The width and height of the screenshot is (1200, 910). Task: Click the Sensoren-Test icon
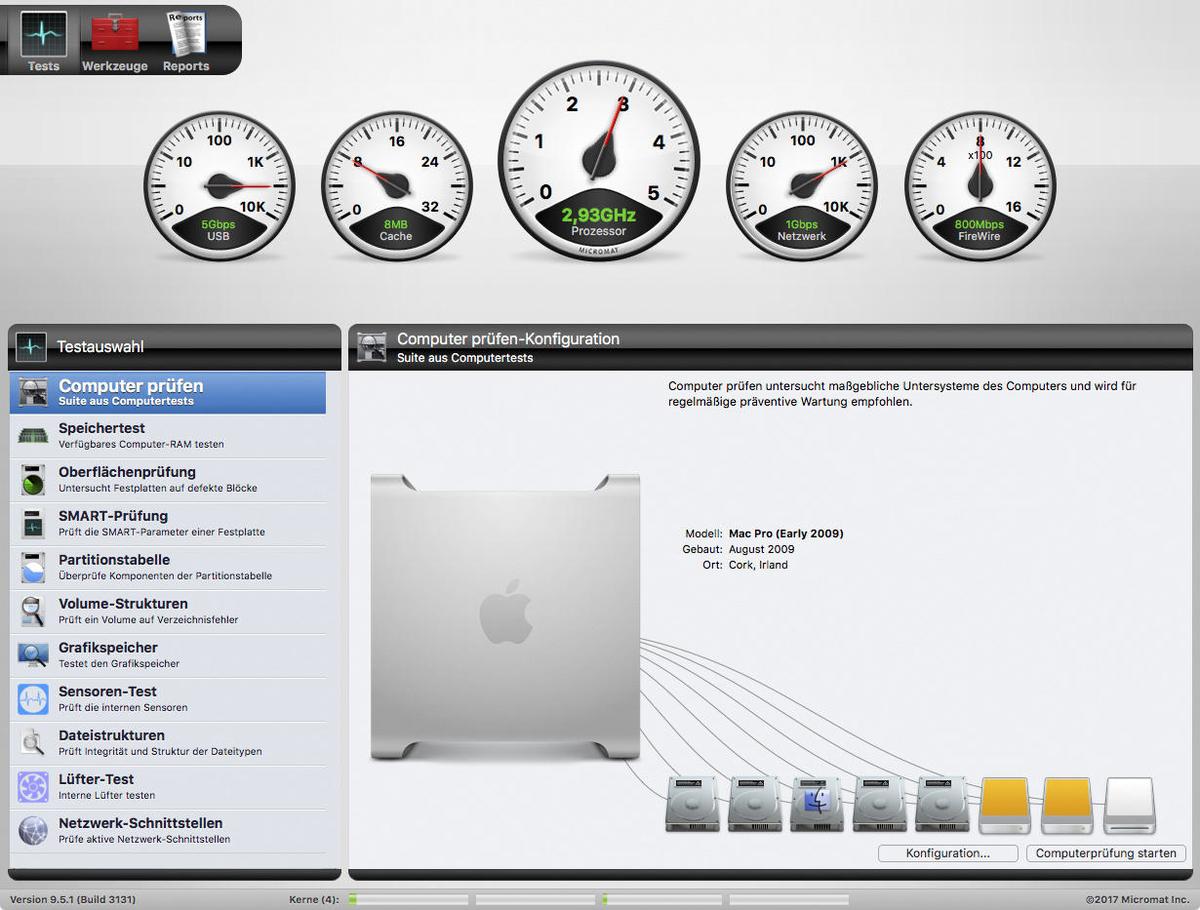point(33,699)
